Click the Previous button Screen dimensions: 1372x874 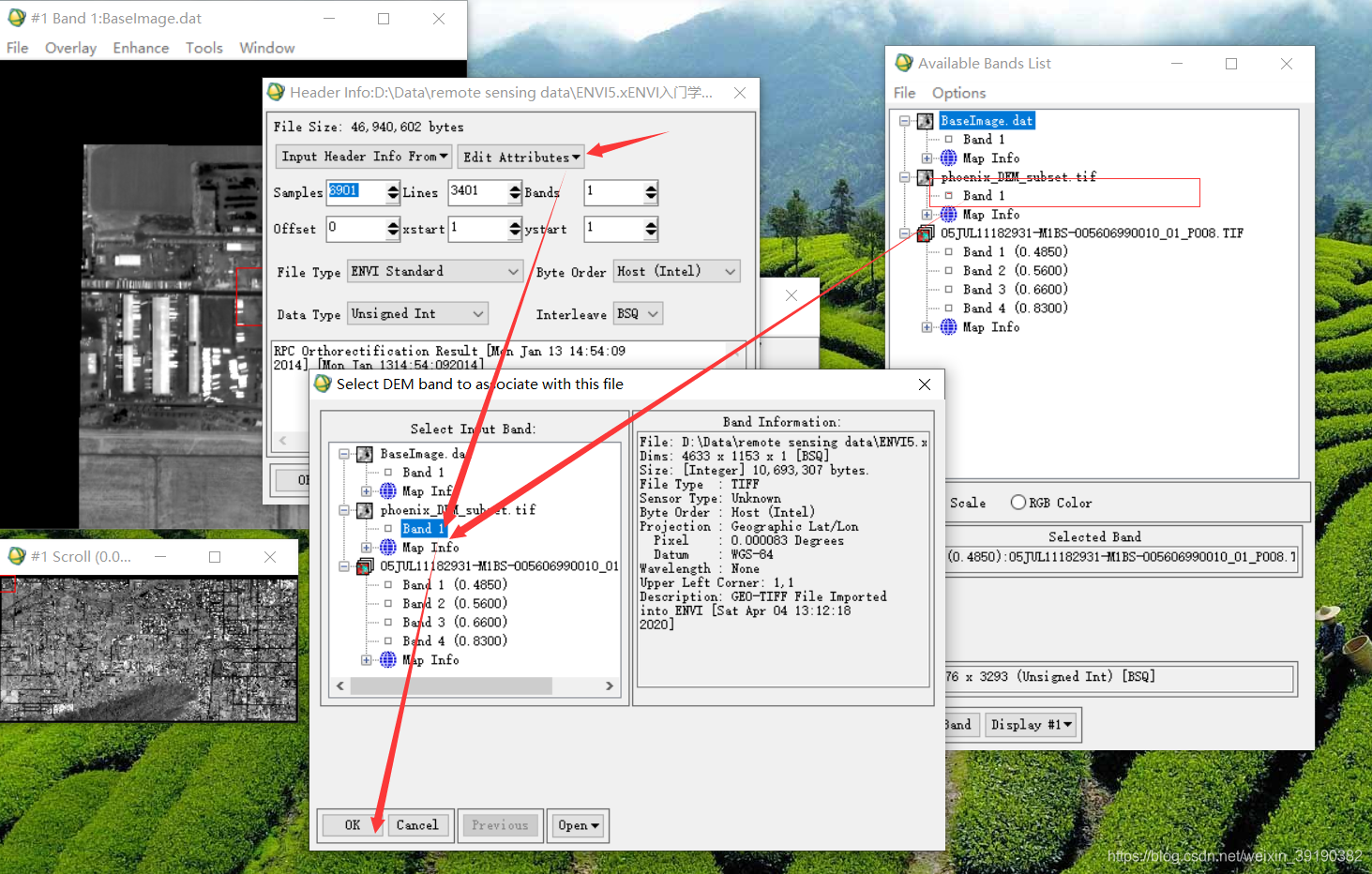(x=500, y=825)
